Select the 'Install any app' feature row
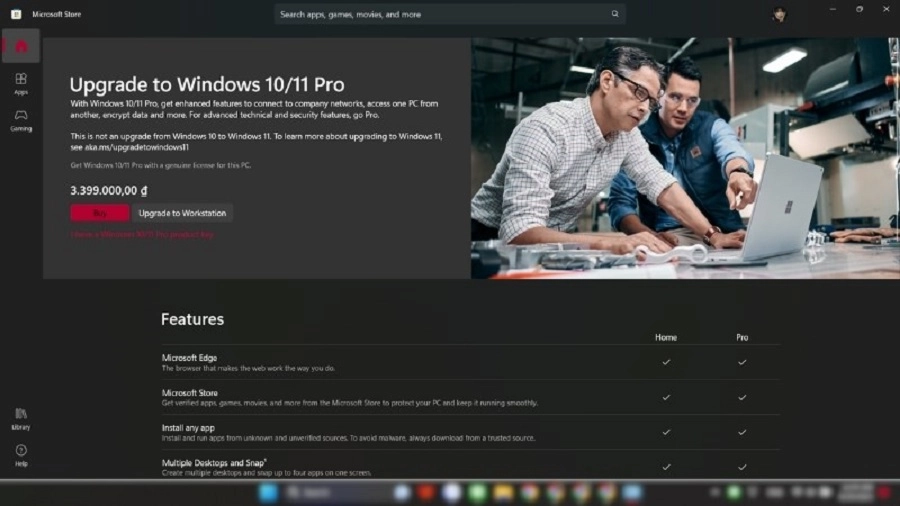Screen dimensions: 900x506 pyautogui.click(x=400, y=432)
